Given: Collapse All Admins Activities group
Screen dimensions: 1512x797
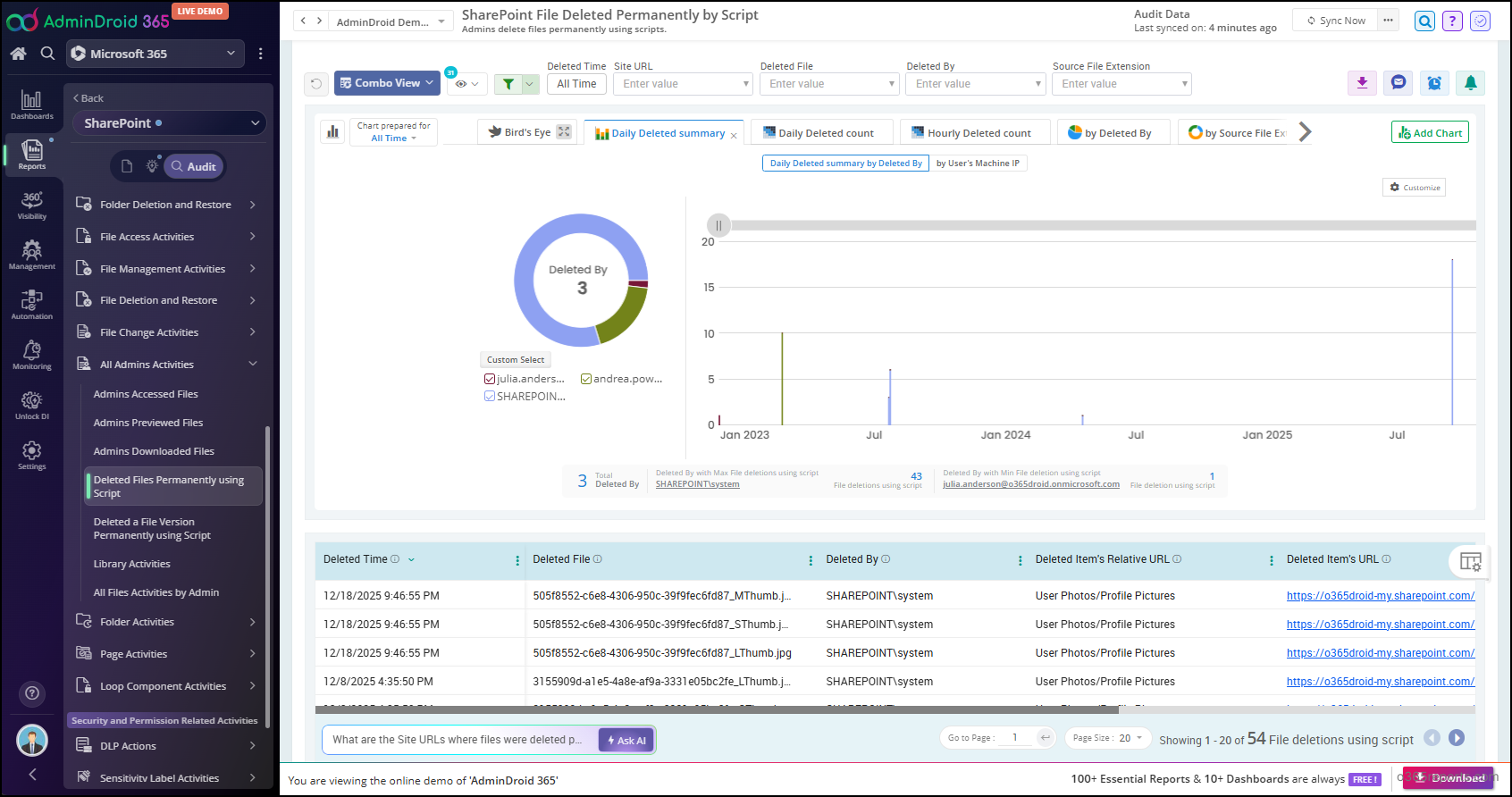Looking at the screenshot, I should click(x=166, y=365).
